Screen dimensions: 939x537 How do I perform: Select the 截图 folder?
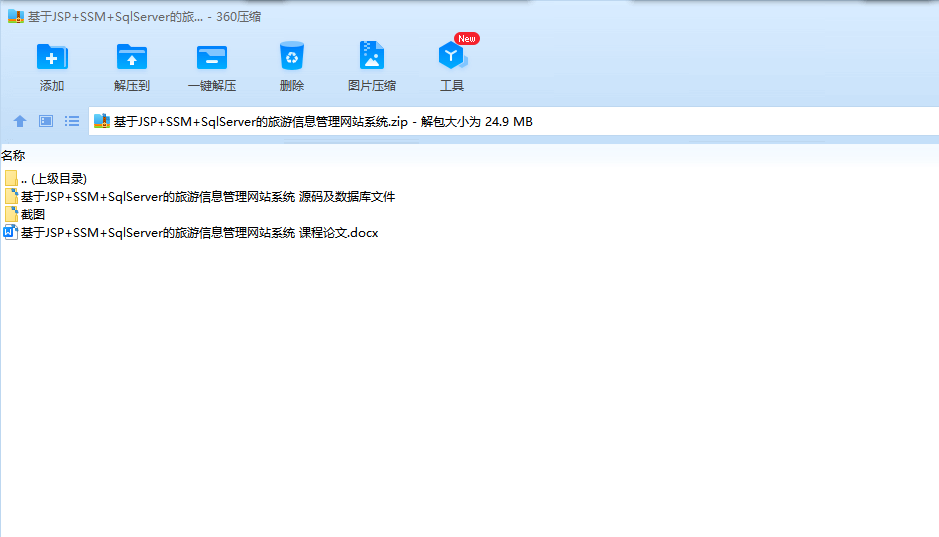(x=25, y=214)
